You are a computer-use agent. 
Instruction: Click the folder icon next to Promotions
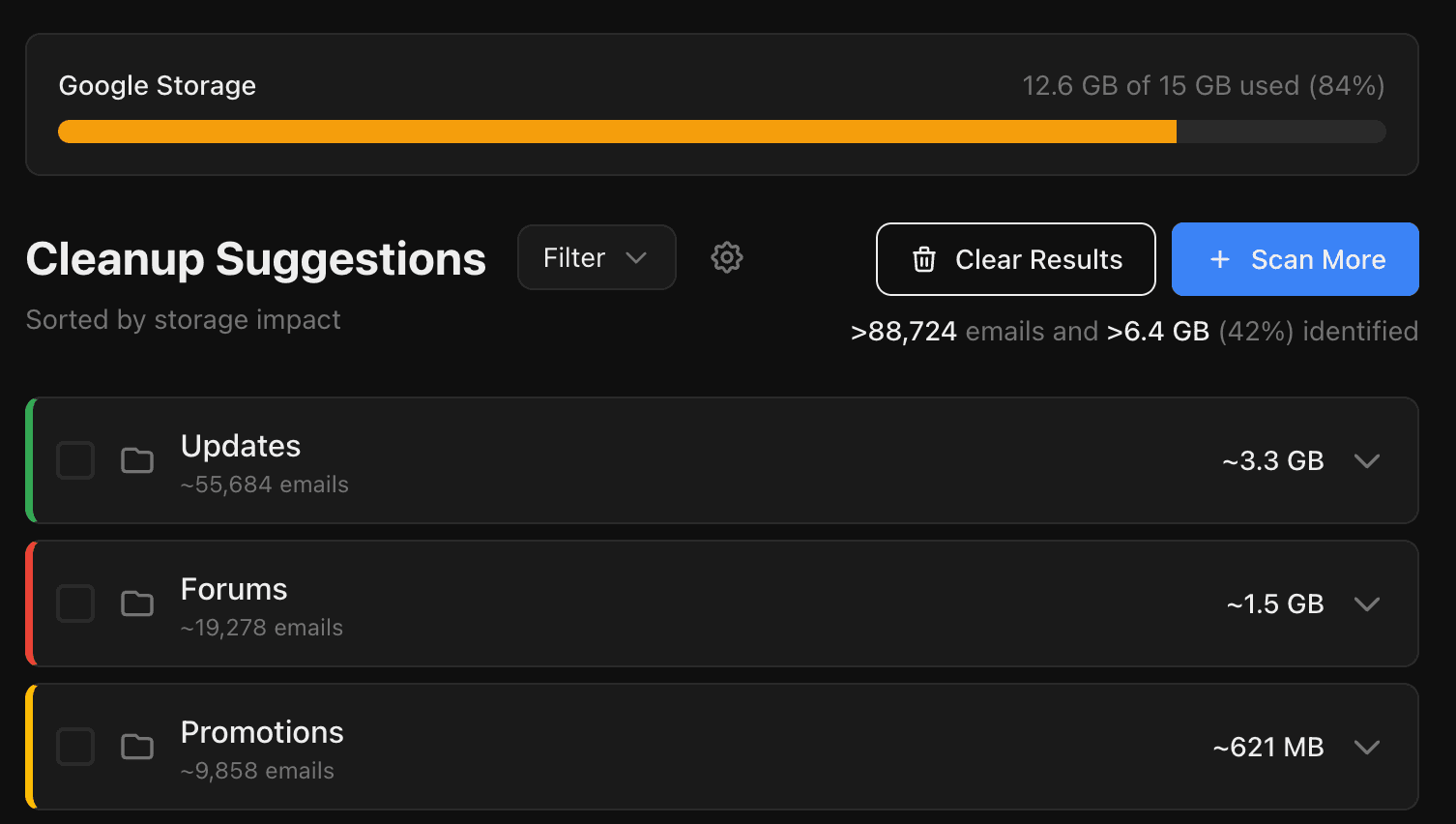coord(136,747)
